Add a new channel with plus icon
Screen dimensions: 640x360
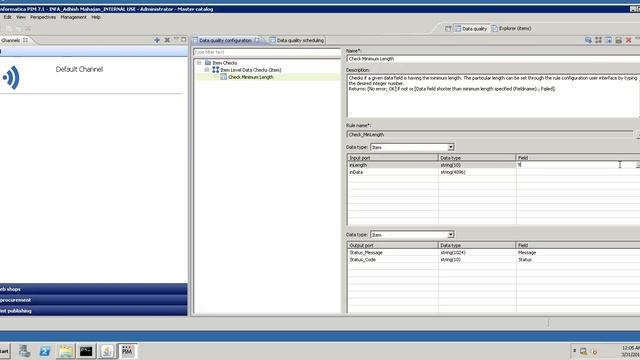pos(157,40)
